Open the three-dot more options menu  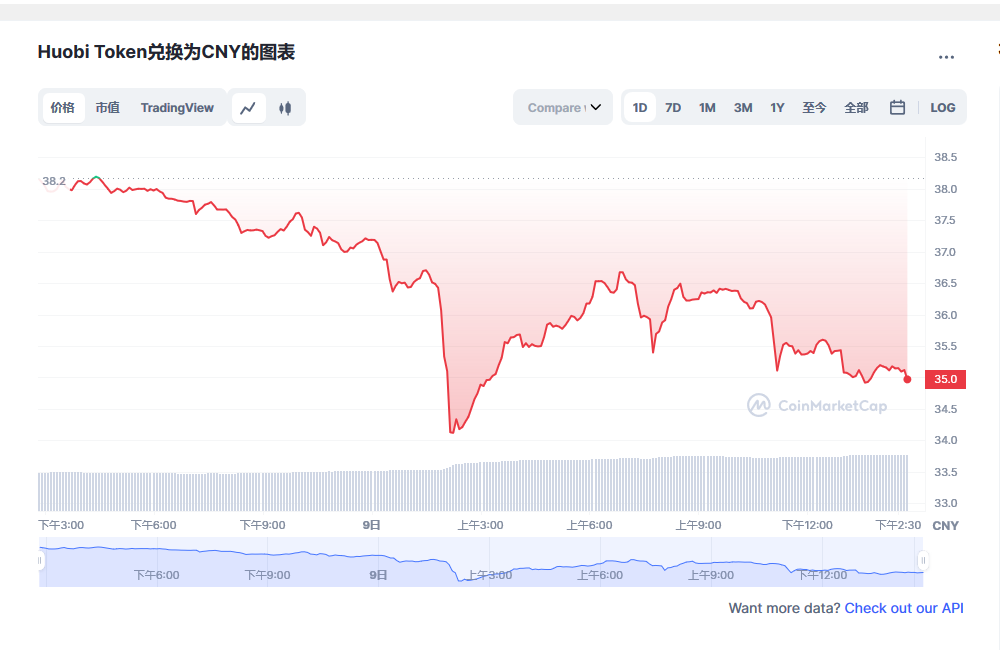946,57
